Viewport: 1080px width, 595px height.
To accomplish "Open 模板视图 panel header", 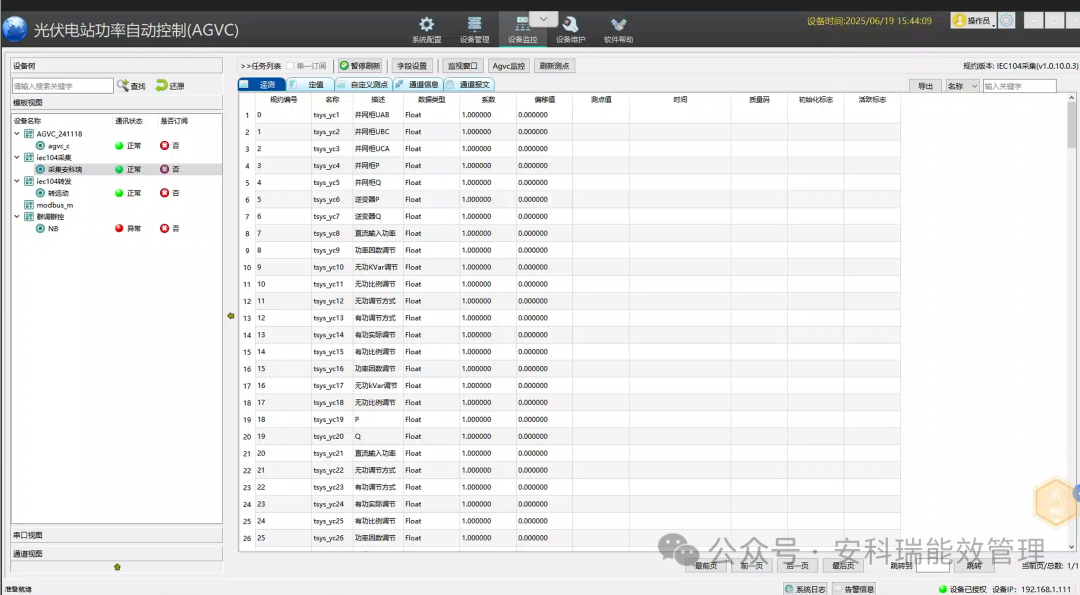I will click(116, 103).
